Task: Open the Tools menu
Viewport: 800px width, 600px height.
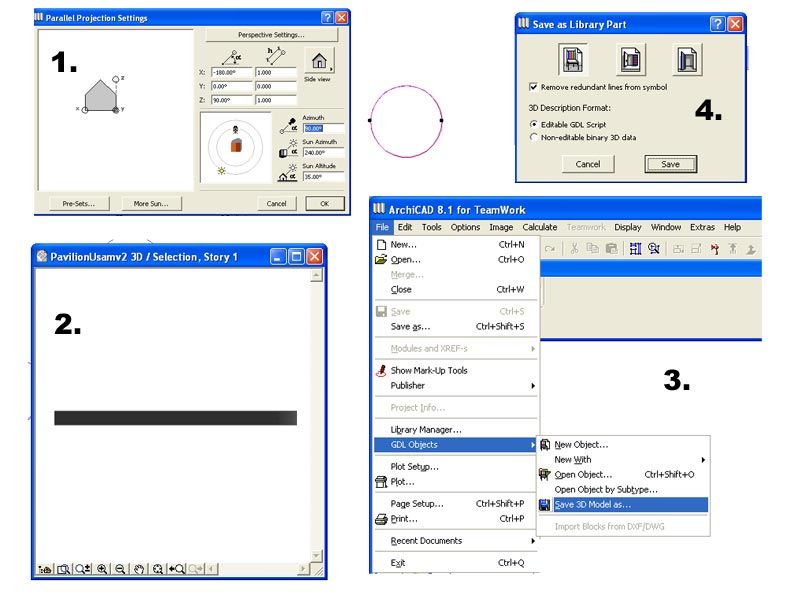Action: [431, 227]
